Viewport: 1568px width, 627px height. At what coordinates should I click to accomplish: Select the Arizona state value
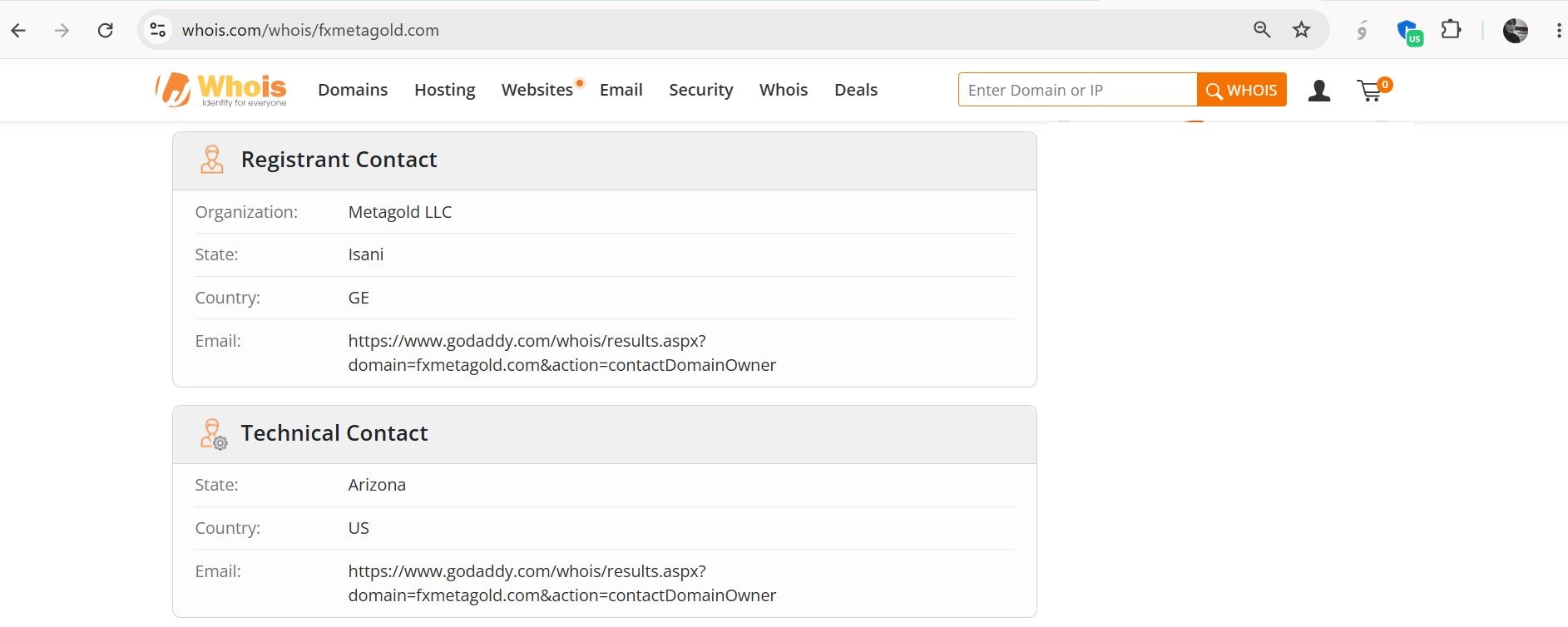pos(377,485)
